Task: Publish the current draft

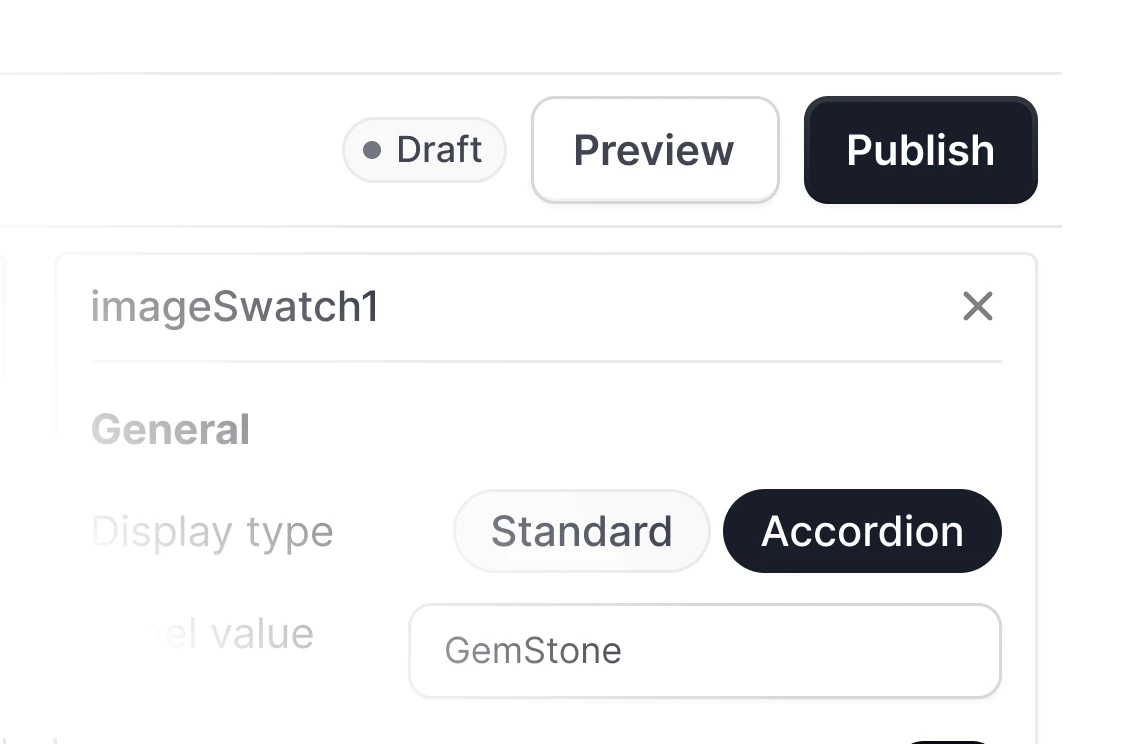Action: (x=919, y=150)
